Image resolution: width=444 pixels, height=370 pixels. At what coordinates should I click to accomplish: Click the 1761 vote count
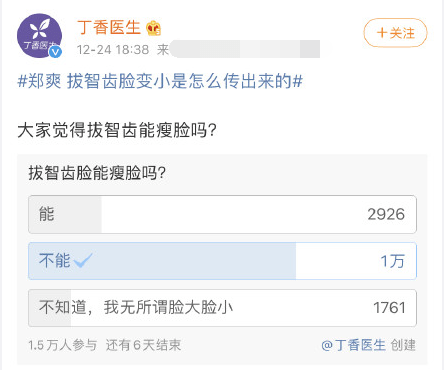389,308
